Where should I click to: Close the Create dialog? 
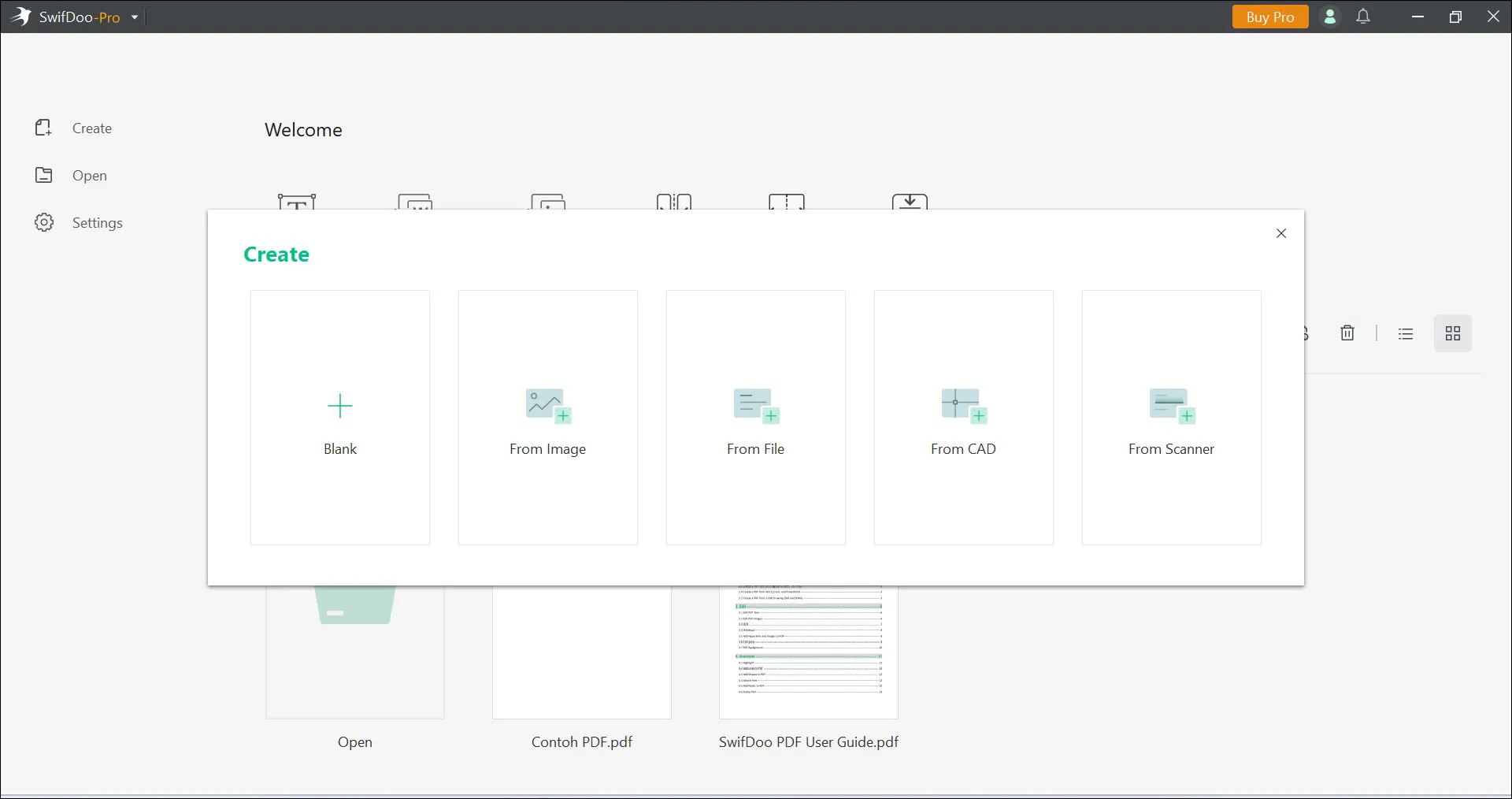tap(1281, 233)
